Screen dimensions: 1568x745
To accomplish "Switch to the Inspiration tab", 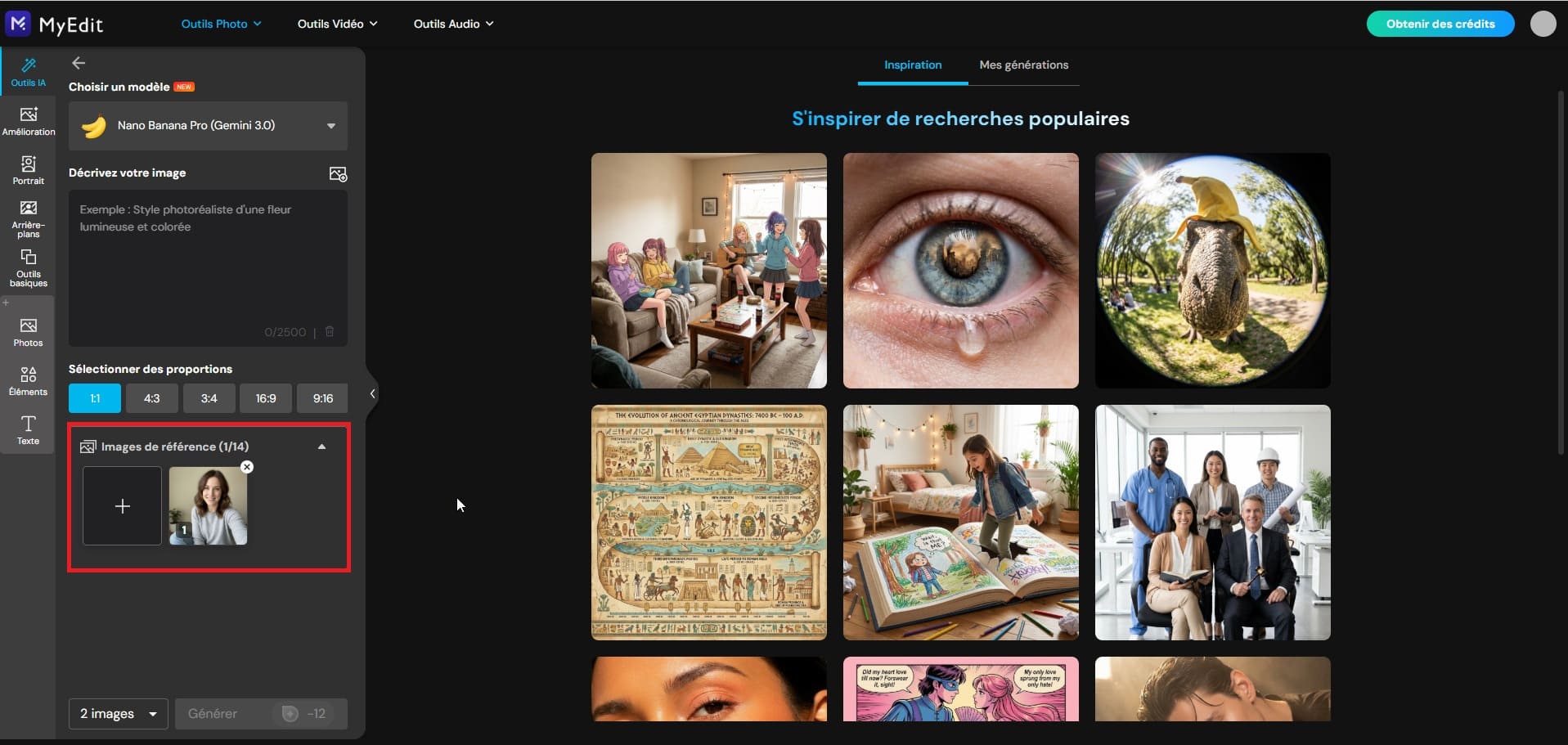I will [x=913, y=65].
